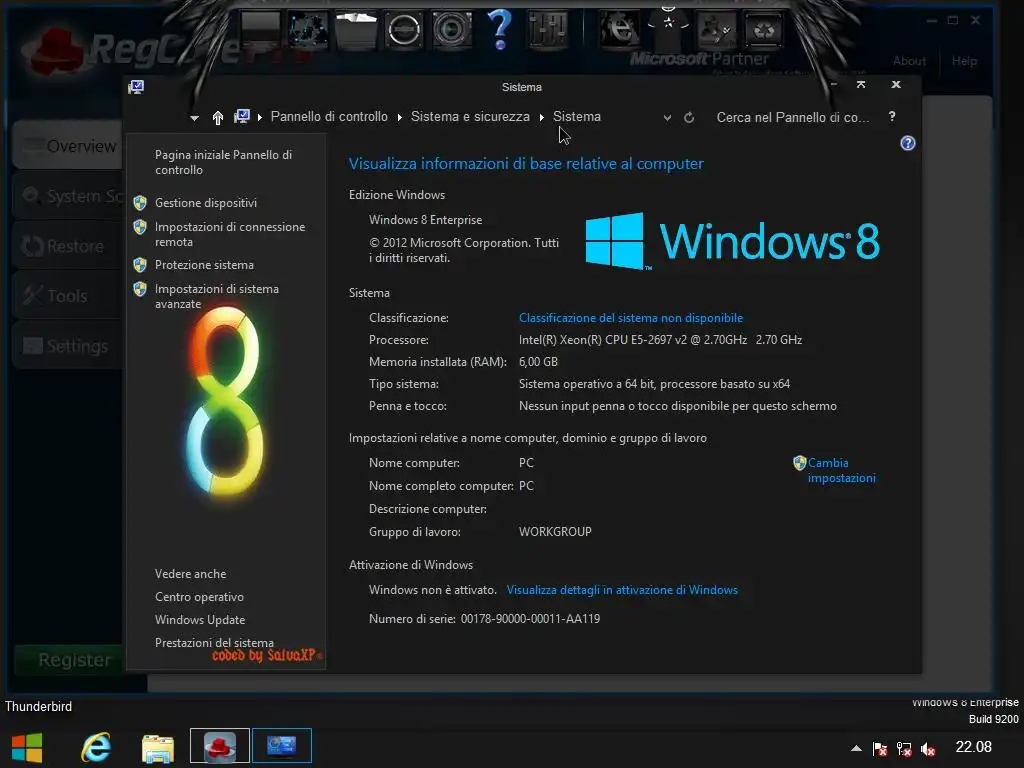Open the Help link in RegCure
This screenshot has width=1024, height=768.
[964, 61]
